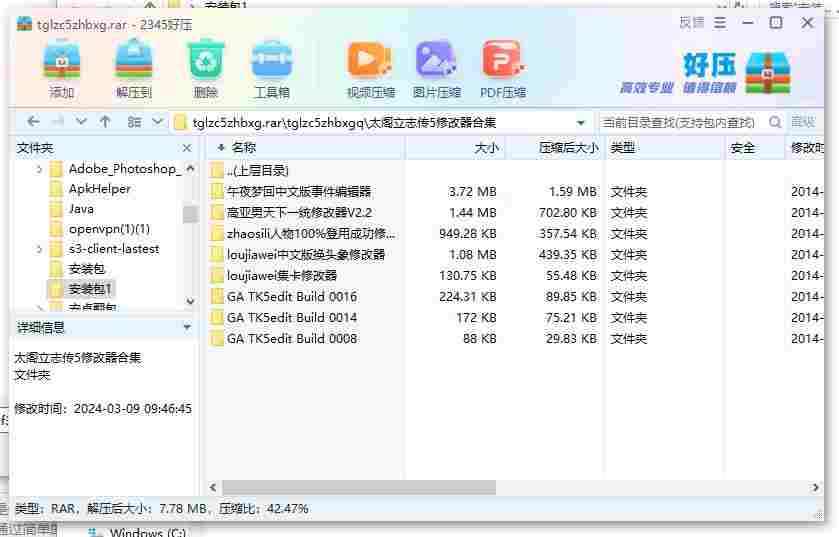This screenshot has width=839, height=537.
Task: Select Java folder in tree
Action: point(81,209)
